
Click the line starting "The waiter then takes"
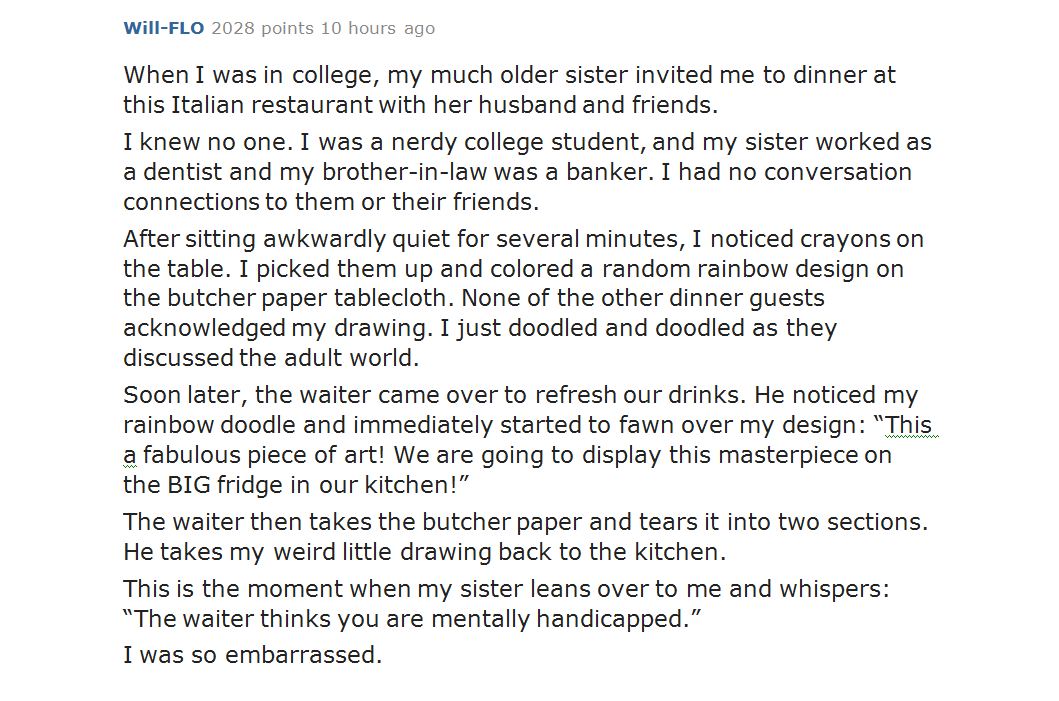(x=525, y=522)
